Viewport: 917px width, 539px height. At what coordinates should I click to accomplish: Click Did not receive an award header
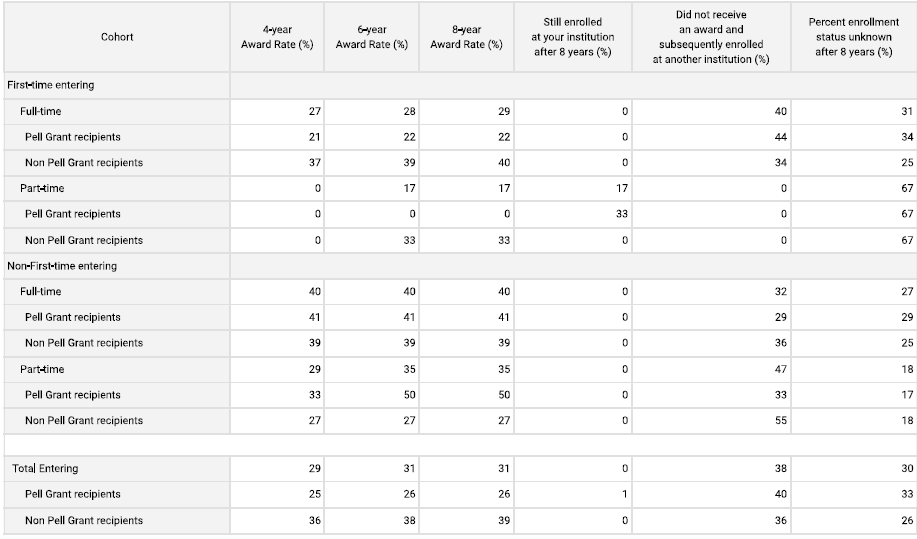711,37
